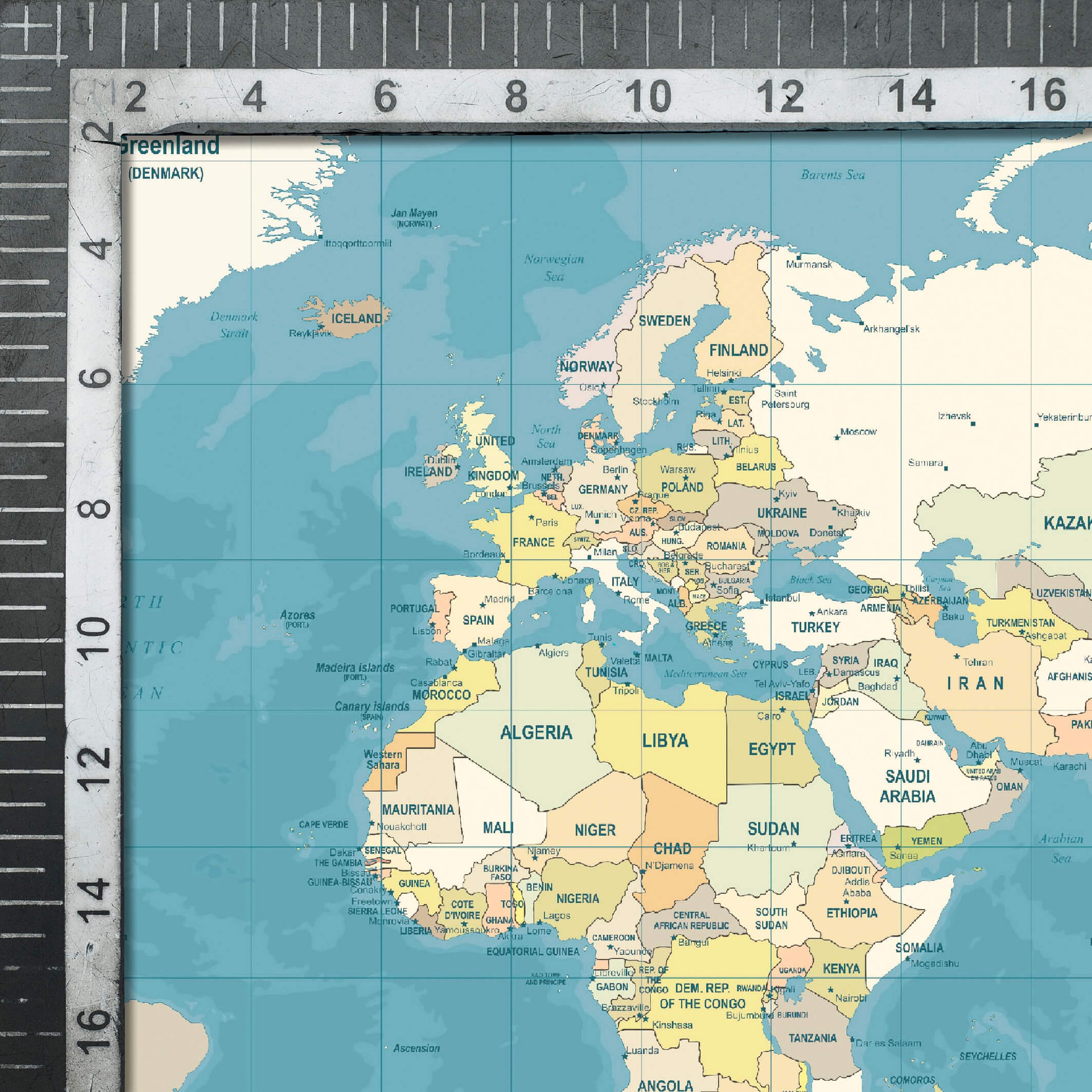Click the Paris capital star marker
This screenshot has height=1092, width=1092.
531,517
